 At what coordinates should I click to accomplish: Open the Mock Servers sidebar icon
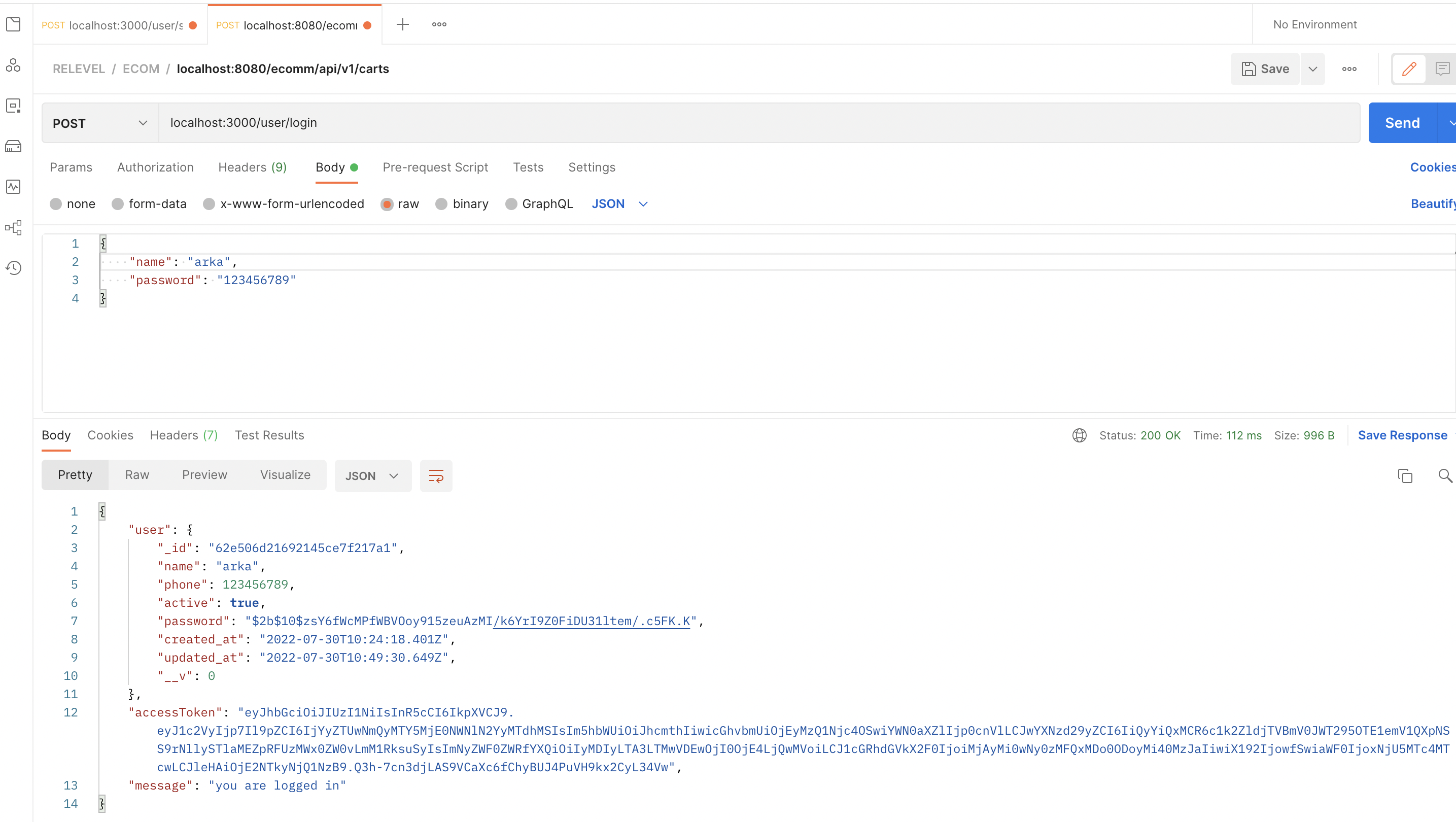(x=14, y=147)
